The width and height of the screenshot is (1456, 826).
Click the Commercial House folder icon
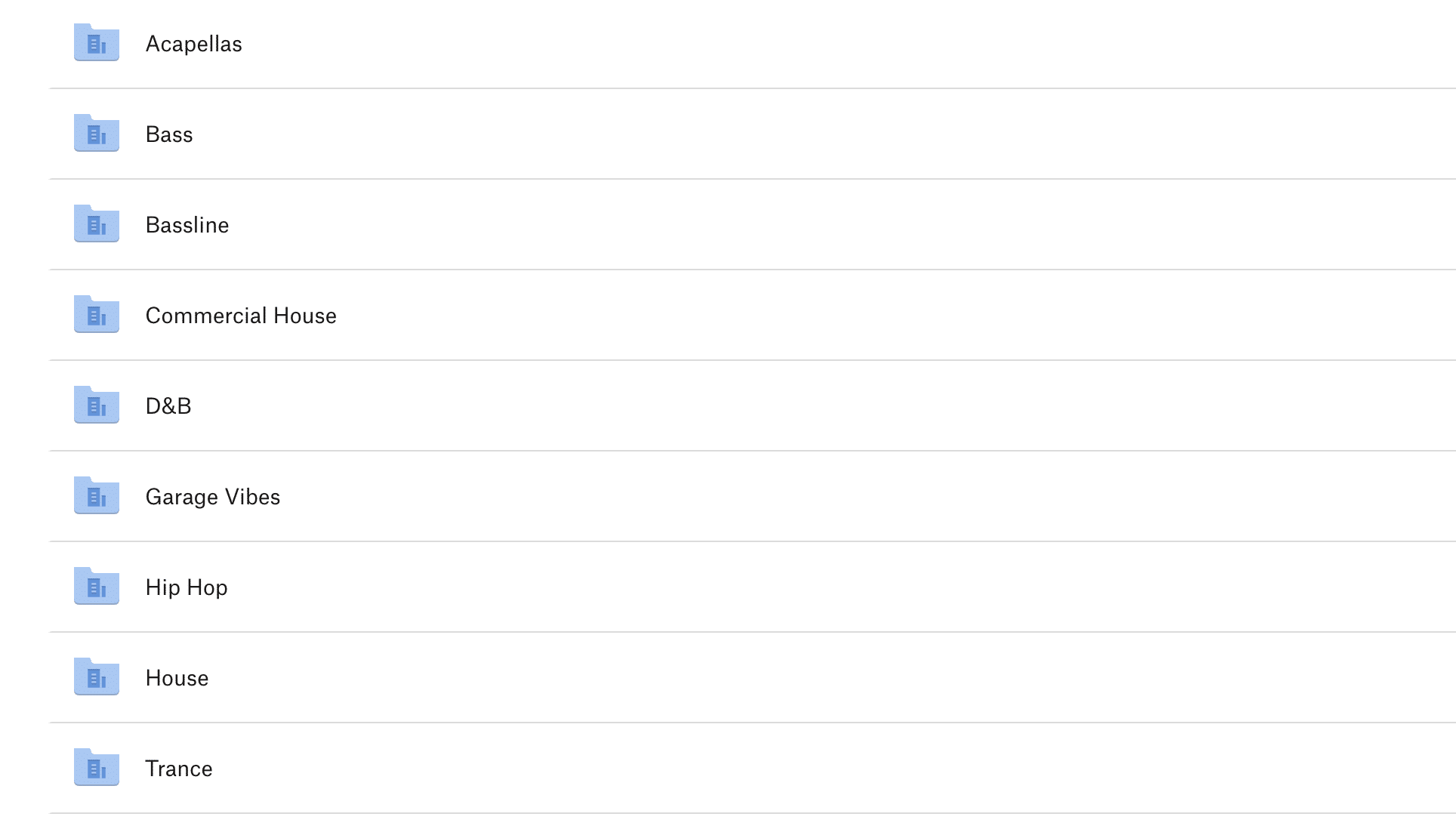[x=97, y=315]
